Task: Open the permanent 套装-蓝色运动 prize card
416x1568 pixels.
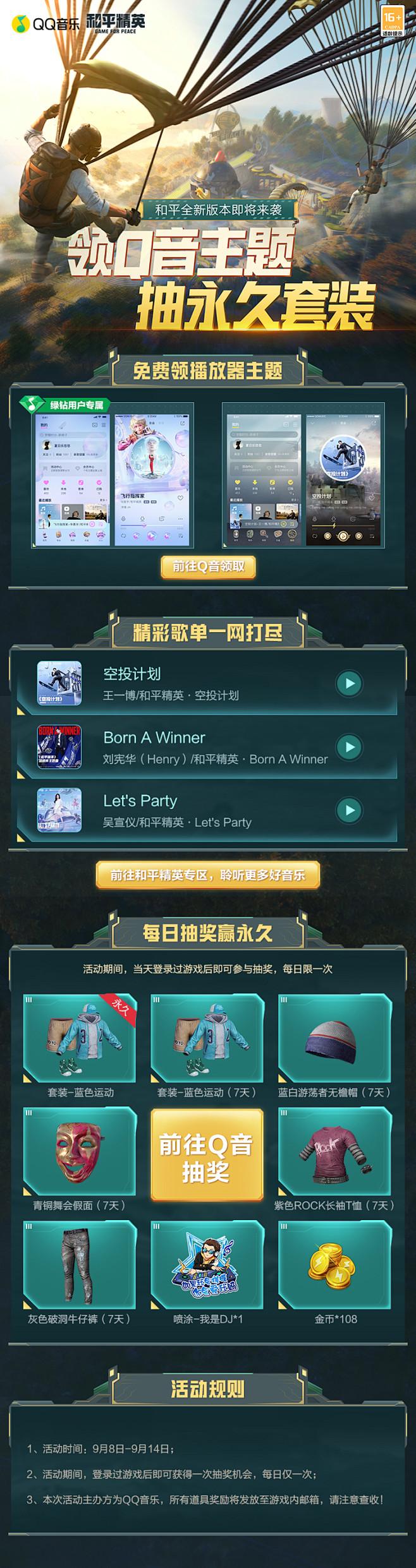Action: [x=82, y=1039]
